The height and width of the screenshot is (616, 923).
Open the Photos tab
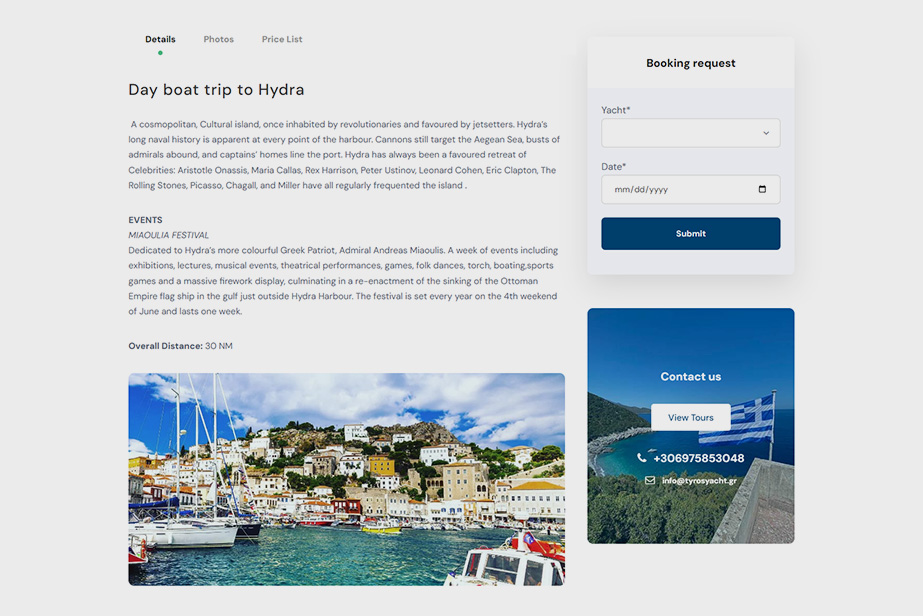218,39
